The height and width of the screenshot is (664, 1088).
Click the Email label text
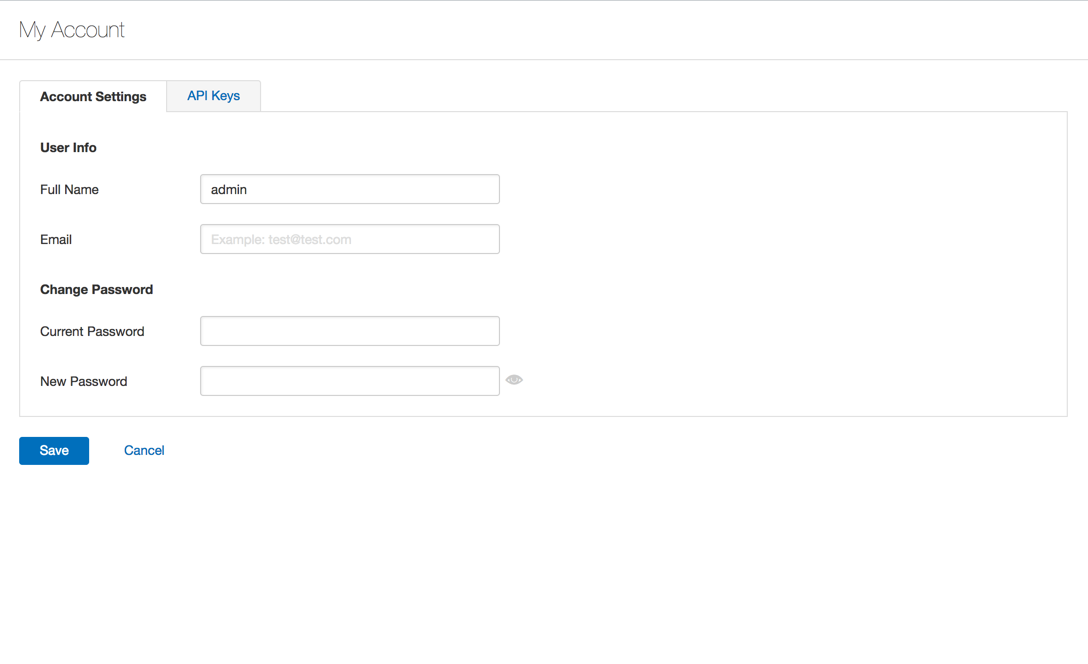56,240
